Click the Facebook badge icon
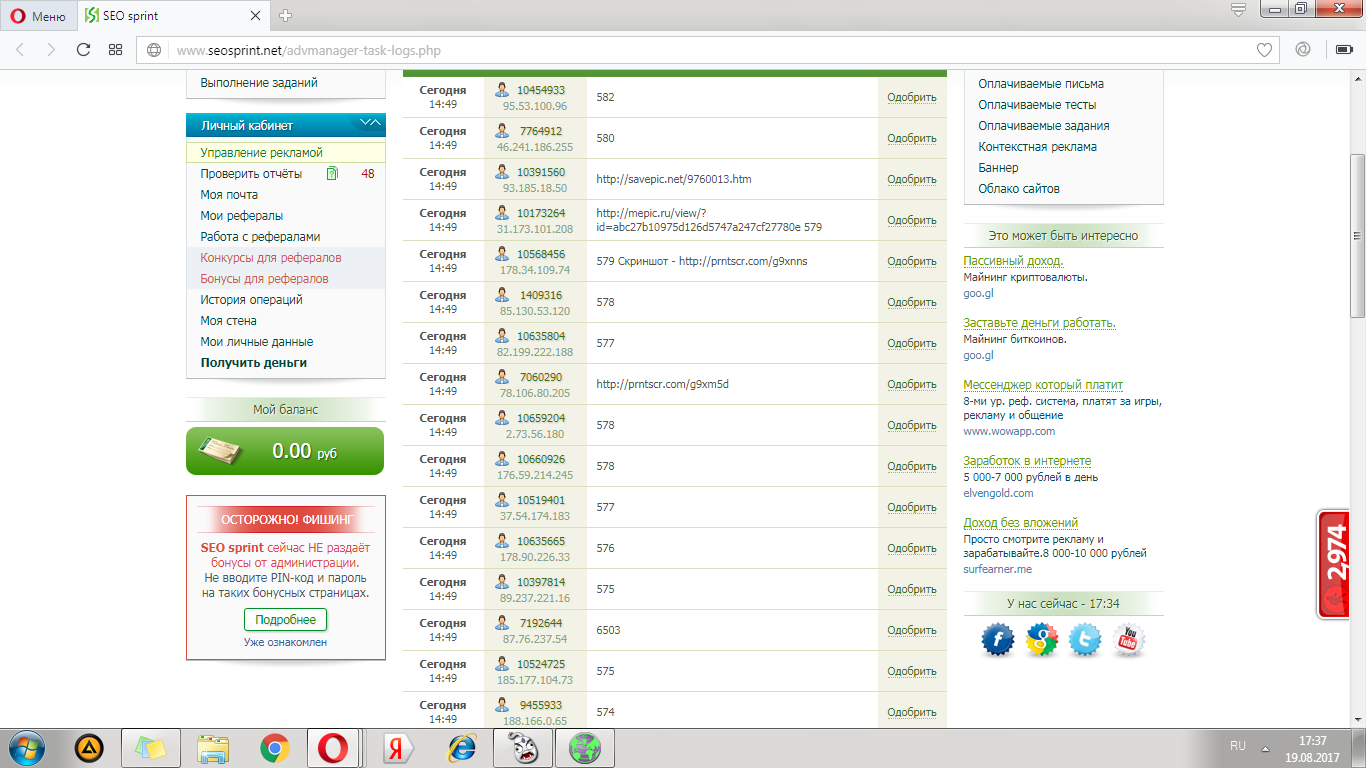This screenshot has width=1366, height=768. [x=997, y=640]
